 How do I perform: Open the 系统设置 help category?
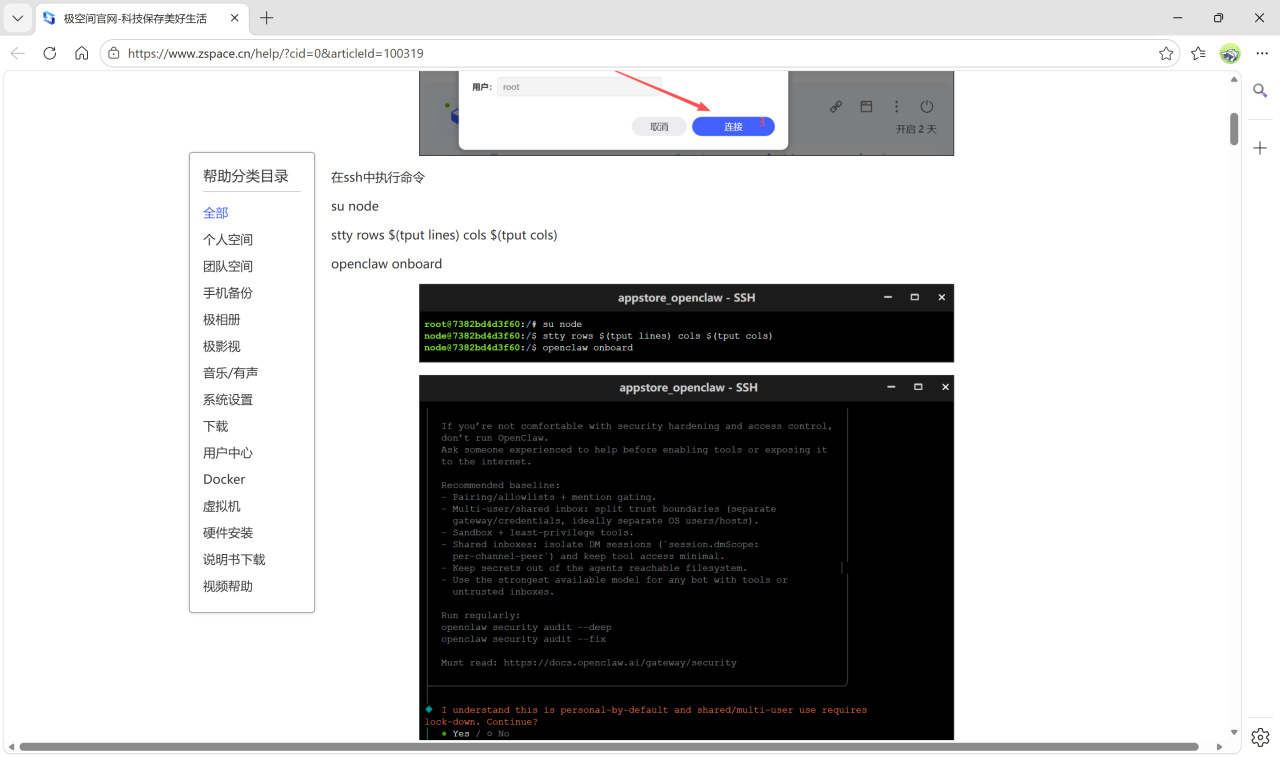point(228,400)
